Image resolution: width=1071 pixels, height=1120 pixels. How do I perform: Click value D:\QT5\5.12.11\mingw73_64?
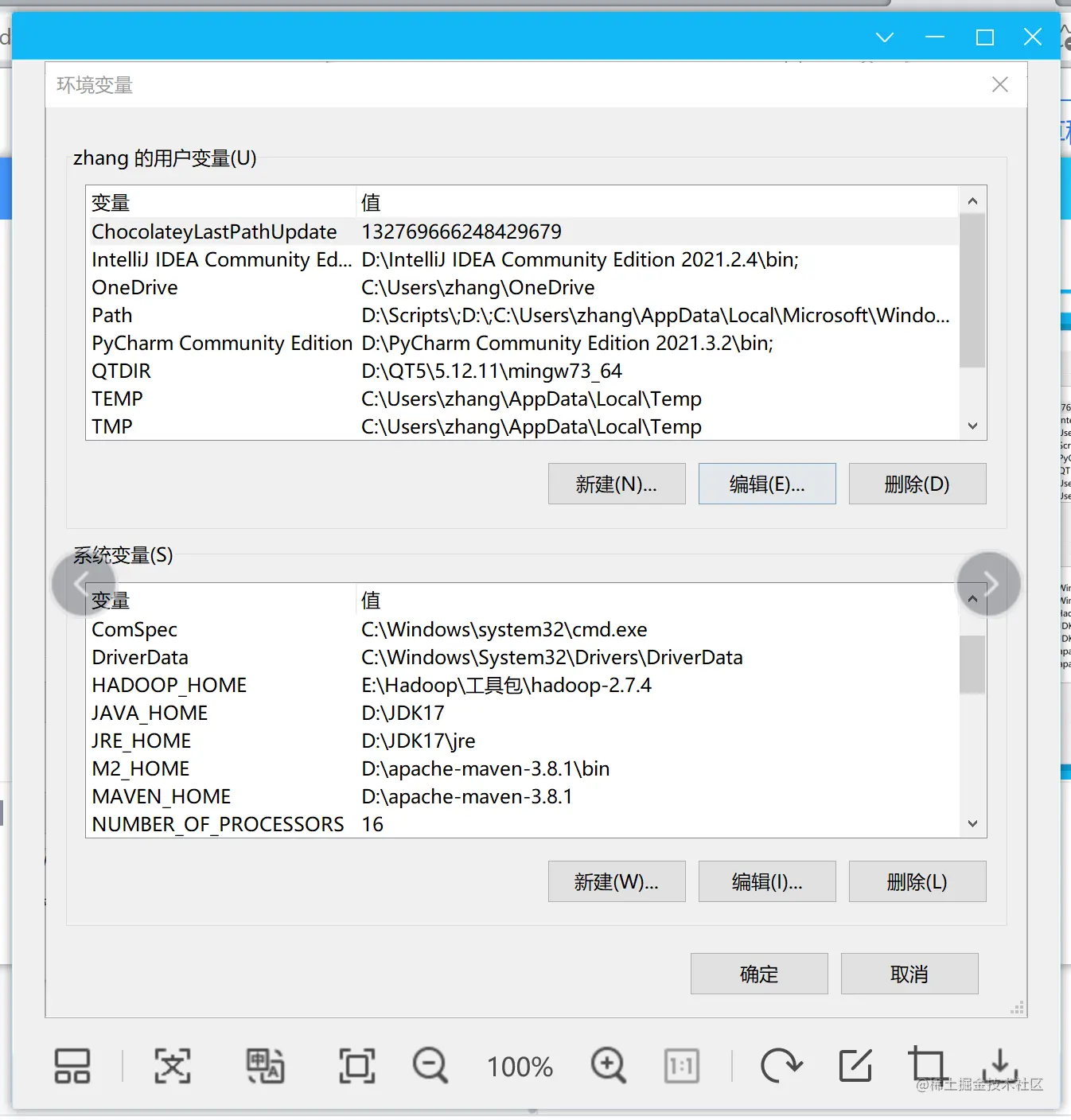[492, 371]
